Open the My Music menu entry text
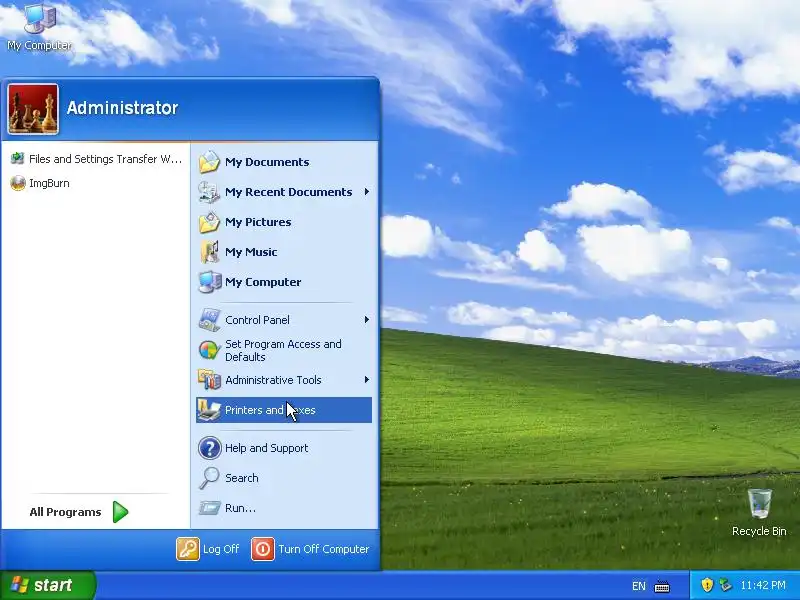Screen dimensions: 800x600 [x=251, y=252]
